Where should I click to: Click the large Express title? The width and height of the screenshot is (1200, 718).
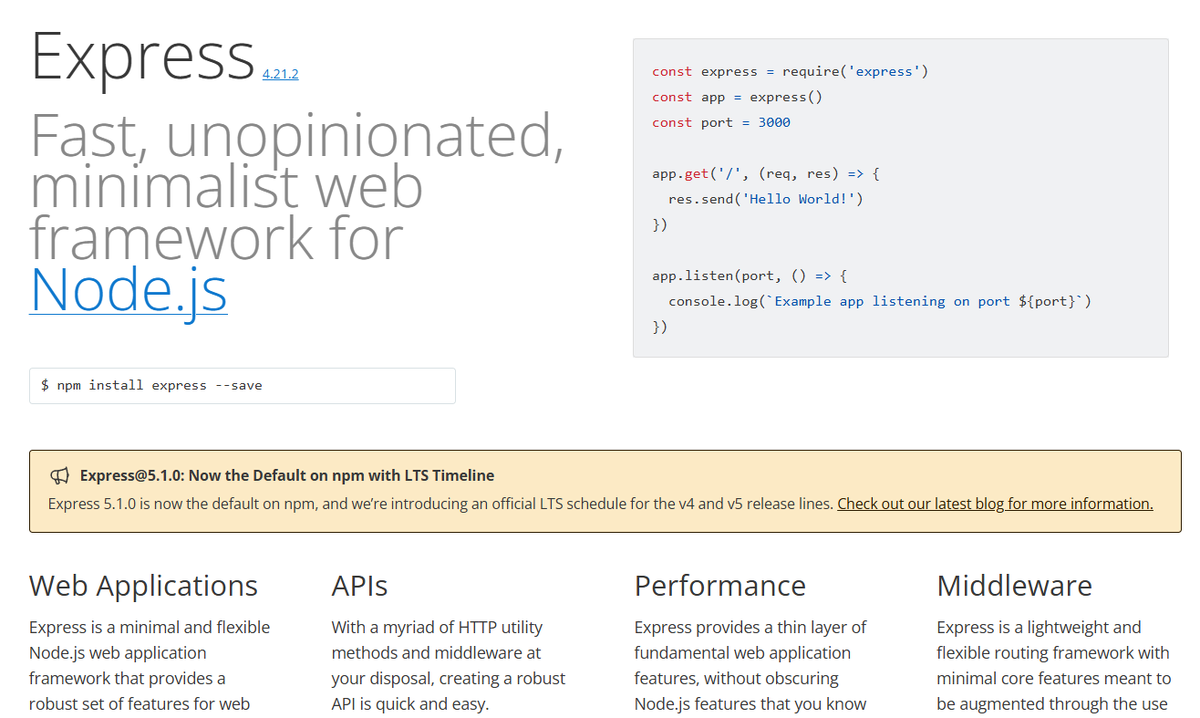143,56
